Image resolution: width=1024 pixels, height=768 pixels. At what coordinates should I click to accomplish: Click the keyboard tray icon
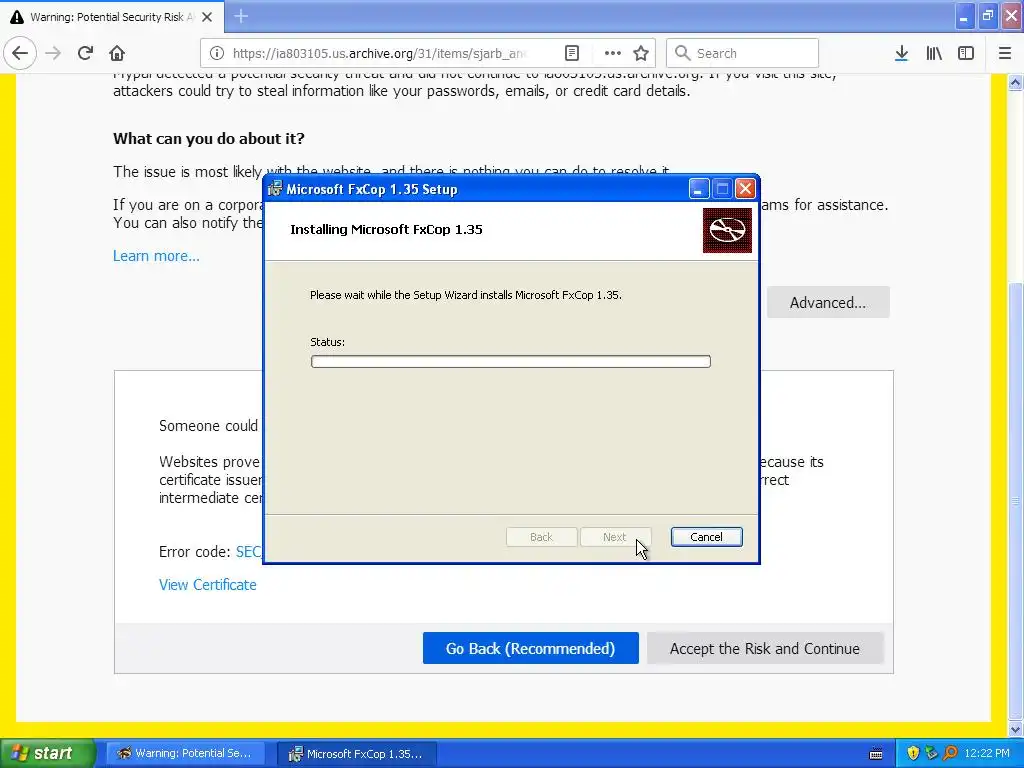coord(876,754)
